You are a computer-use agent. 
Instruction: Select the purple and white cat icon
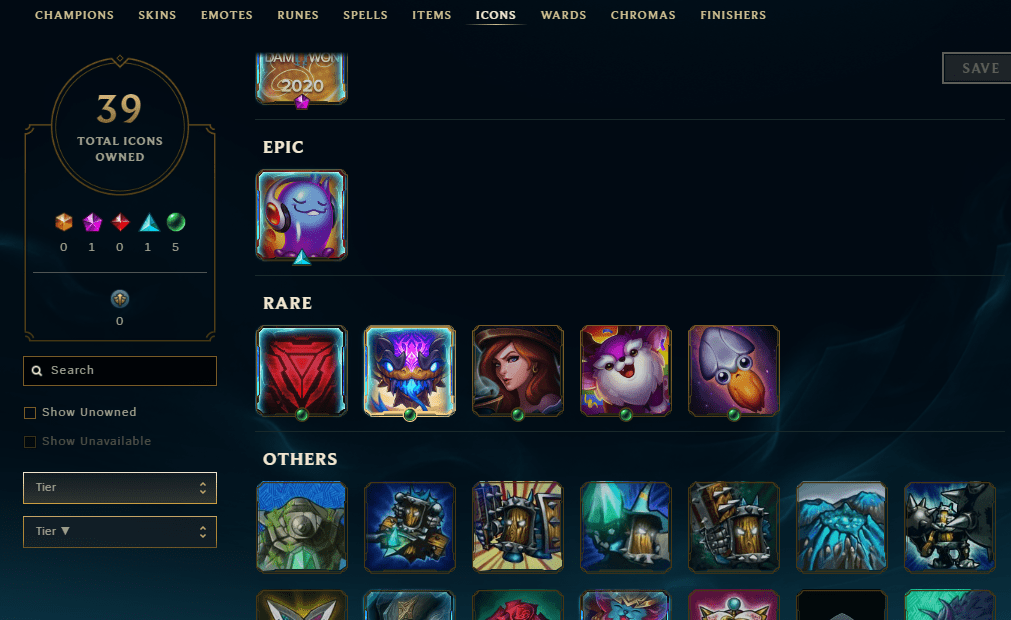626,371
